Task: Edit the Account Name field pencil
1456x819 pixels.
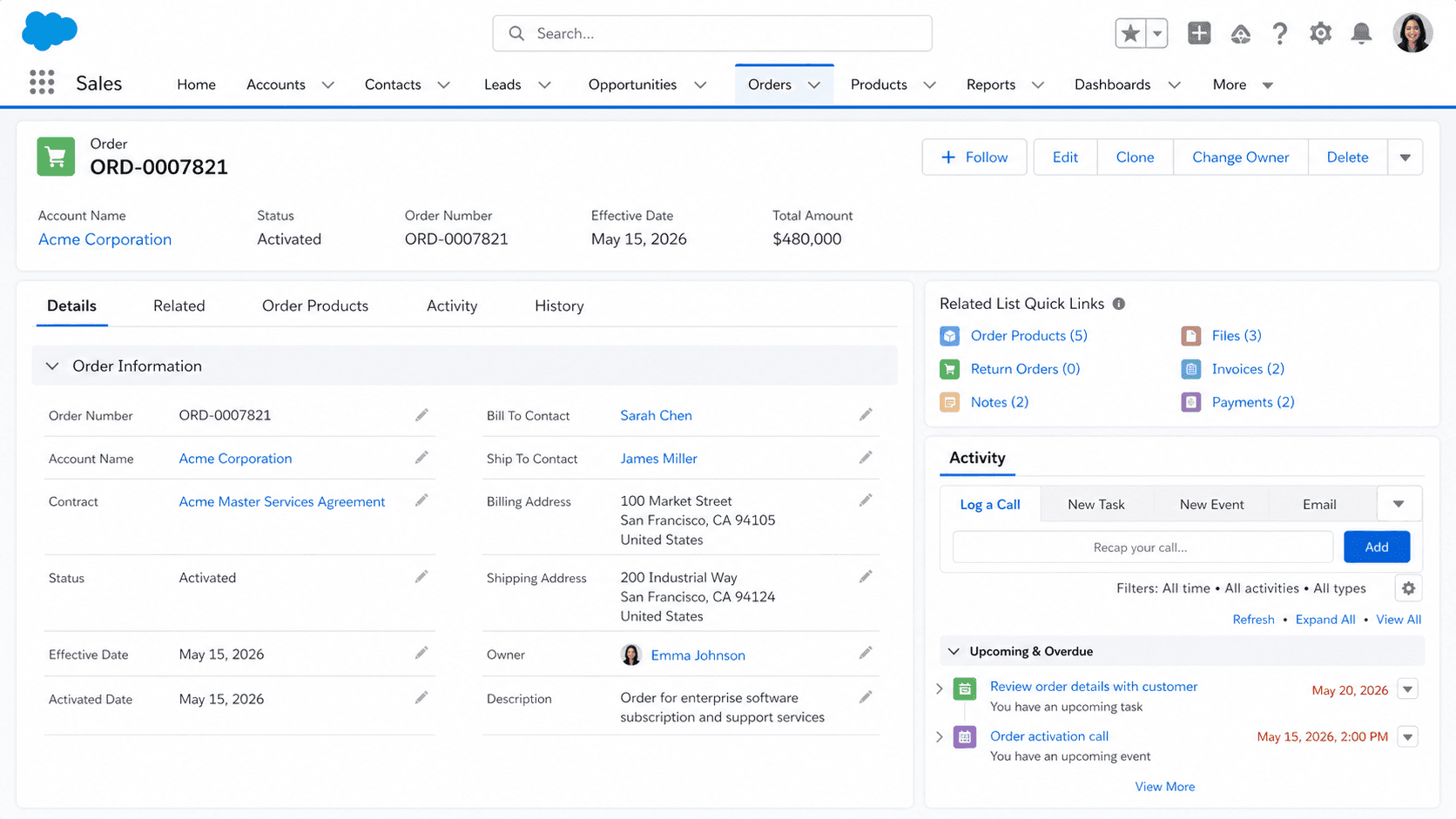Action: (x=421, y=458)
